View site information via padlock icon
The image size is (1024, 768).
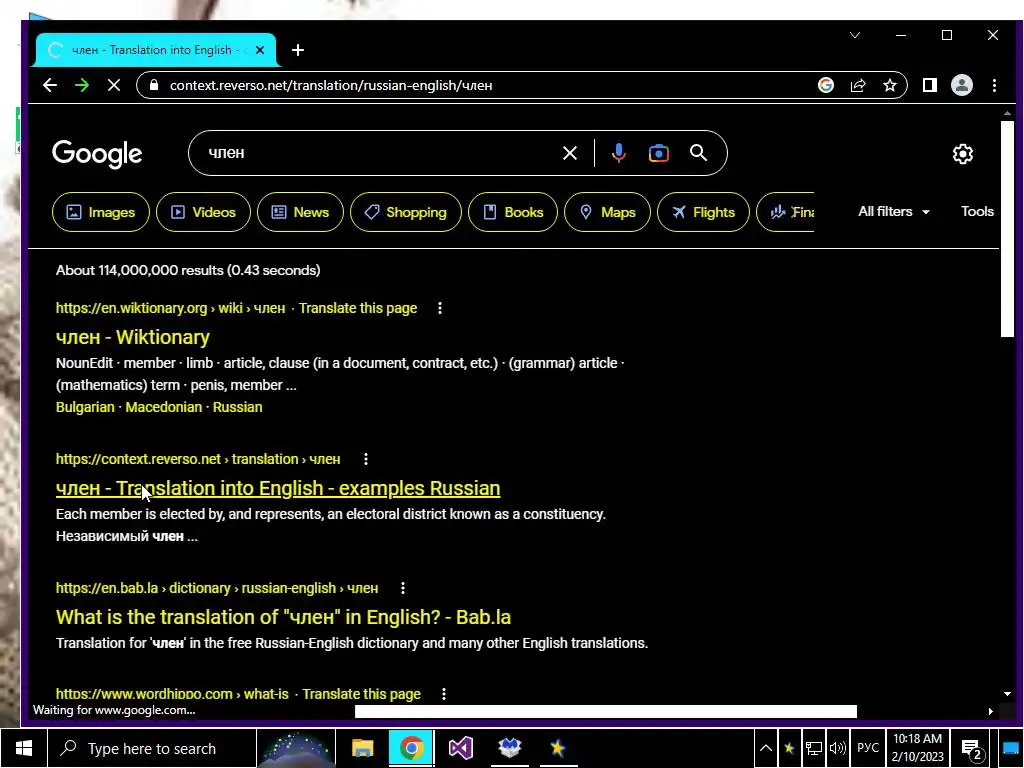pos(154,85)
